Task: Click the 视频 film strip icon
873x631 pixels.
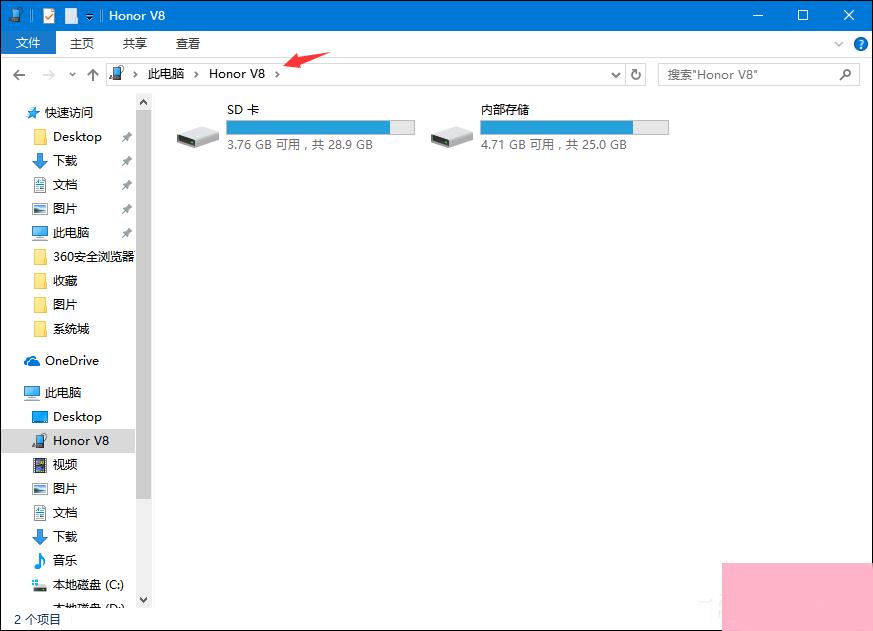Action: [x=40, y=464]
